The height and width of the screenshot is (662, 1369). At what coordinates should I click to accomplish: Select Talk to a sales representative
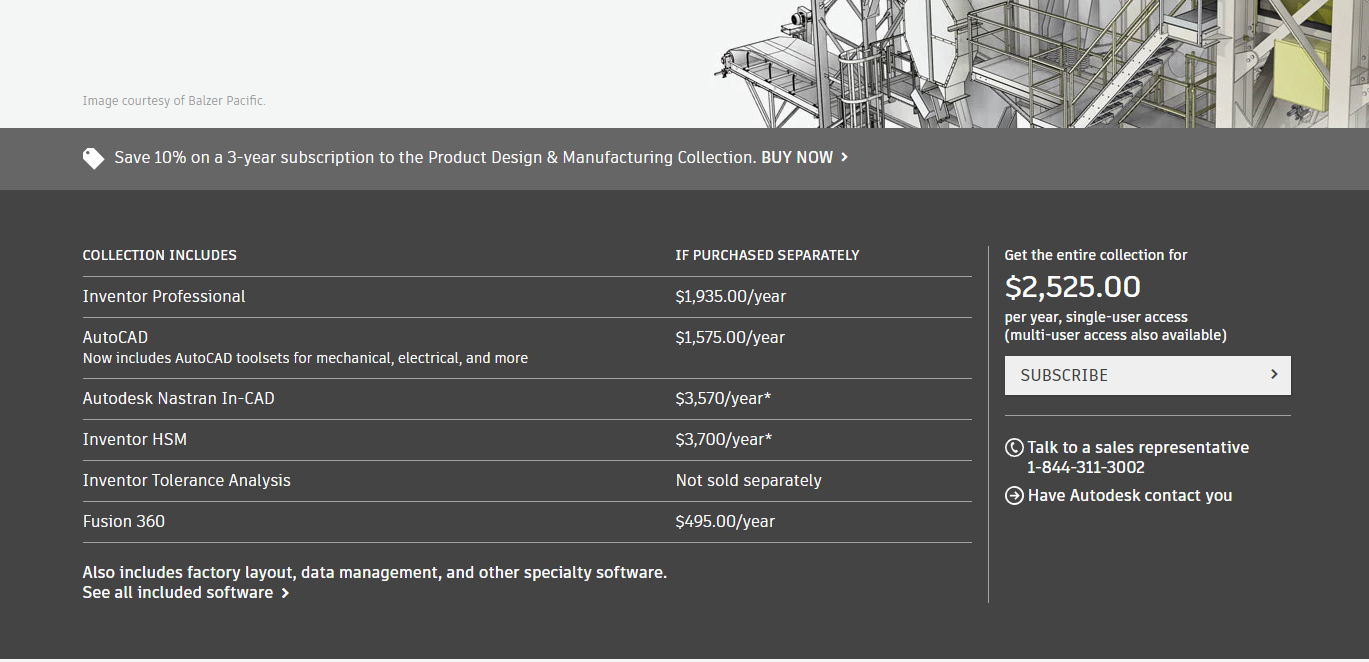pos(1138,448)
